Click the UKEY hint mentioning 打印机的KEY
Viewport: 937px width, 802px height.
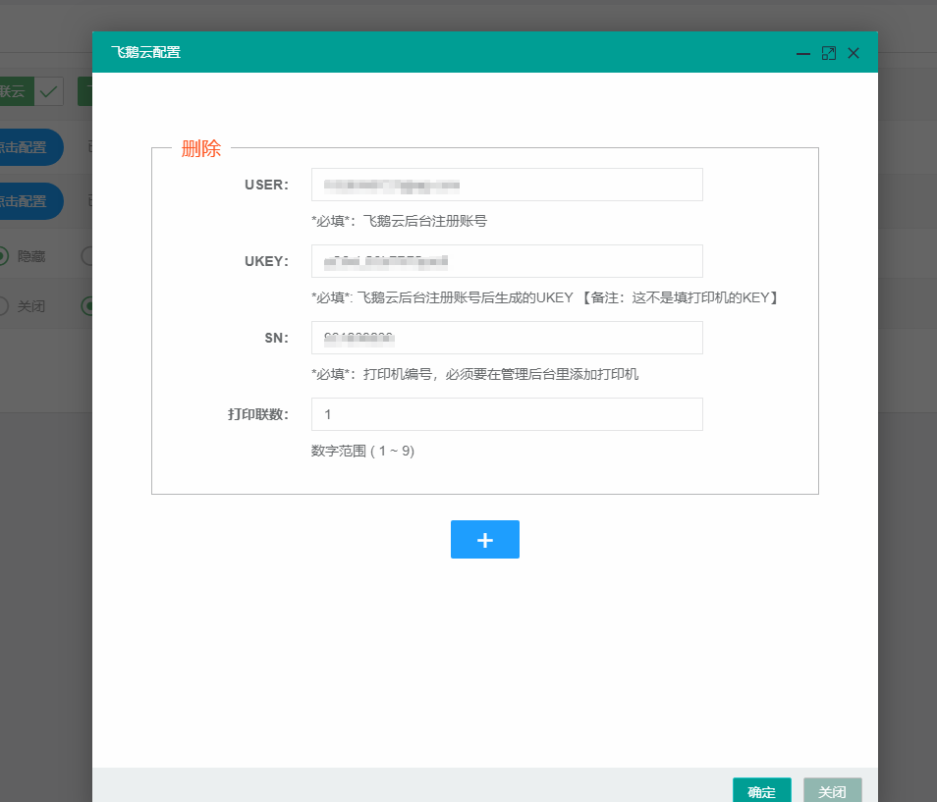[544, 298]
